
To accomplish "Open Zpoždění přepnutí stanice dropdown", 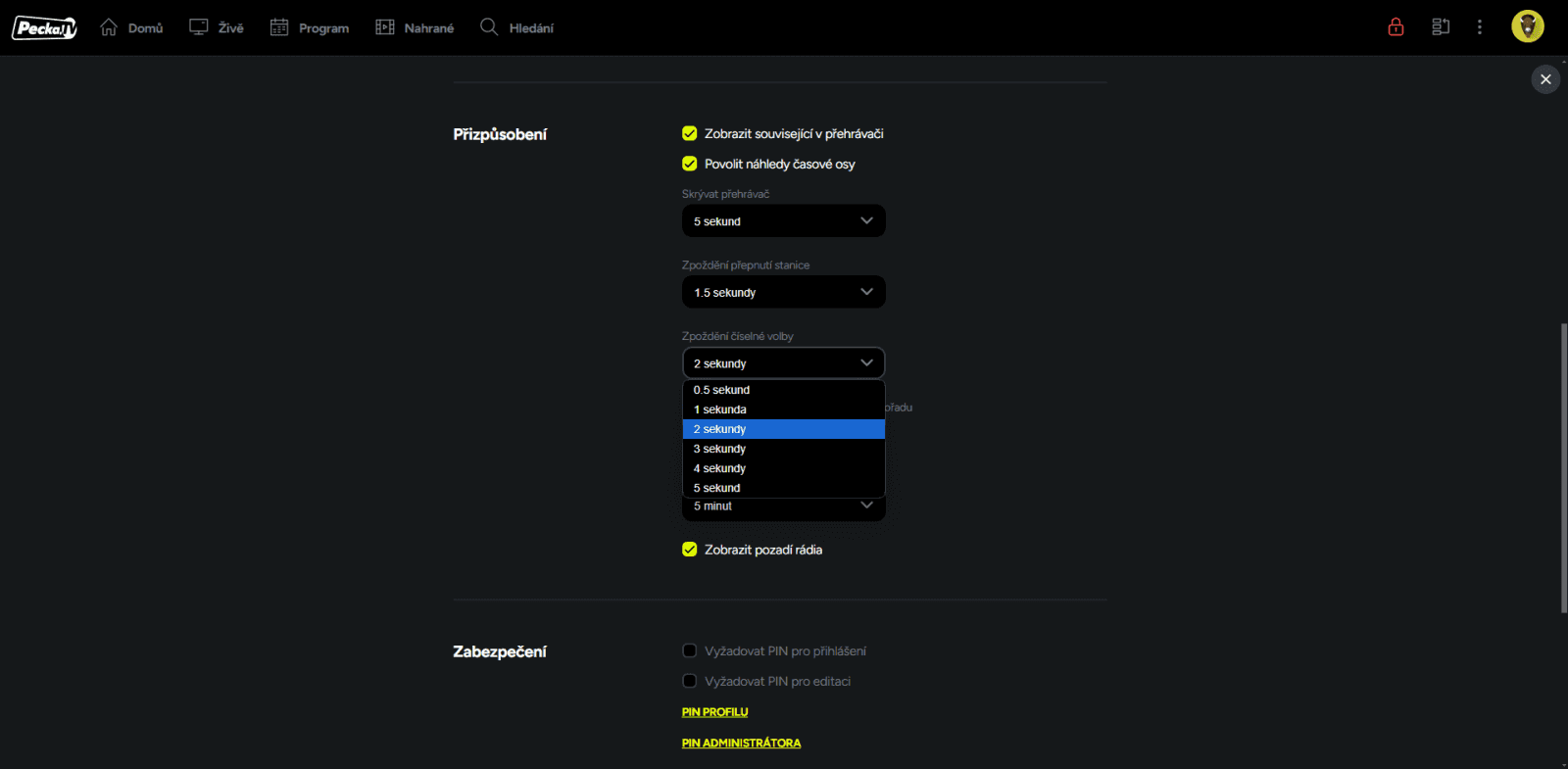I will click(x=784, y=292).
